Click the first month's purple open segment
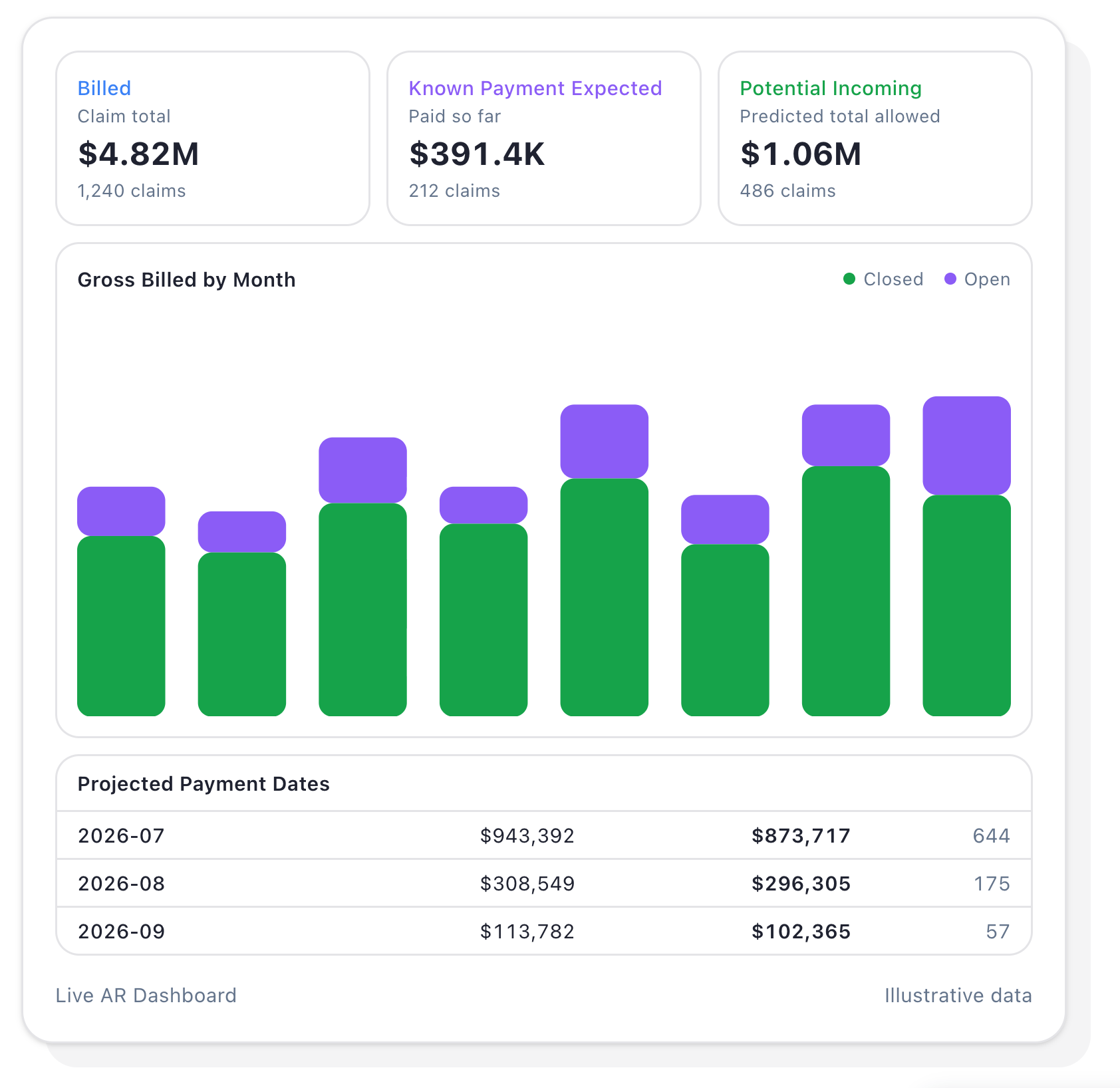Screen dimensions: 1120x1088 tap(121, 511)
